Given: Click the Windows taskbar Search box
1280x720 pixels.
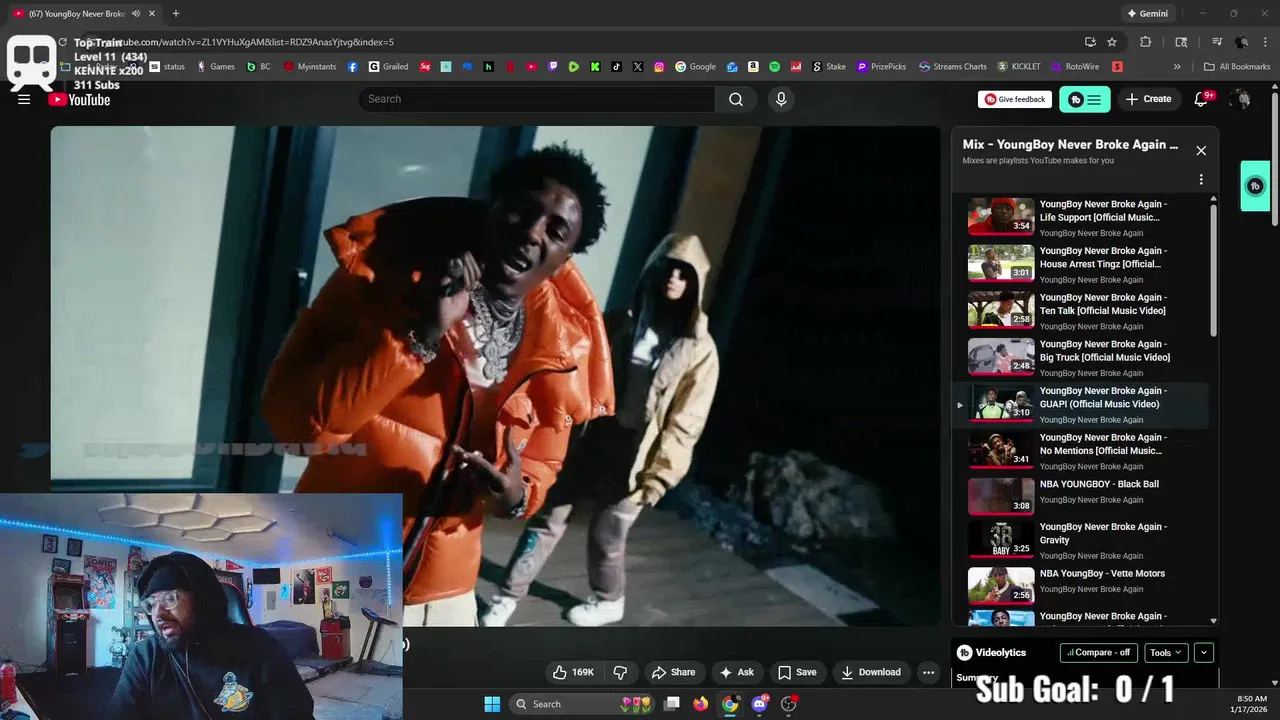Looking at the screenshot, I should click(582, 704).
